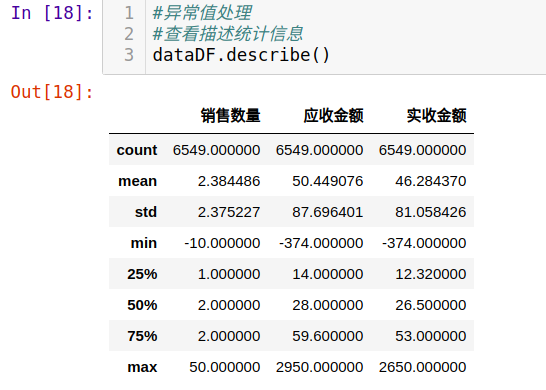Click the 25% value 1.000000

(x=229, y=274)
